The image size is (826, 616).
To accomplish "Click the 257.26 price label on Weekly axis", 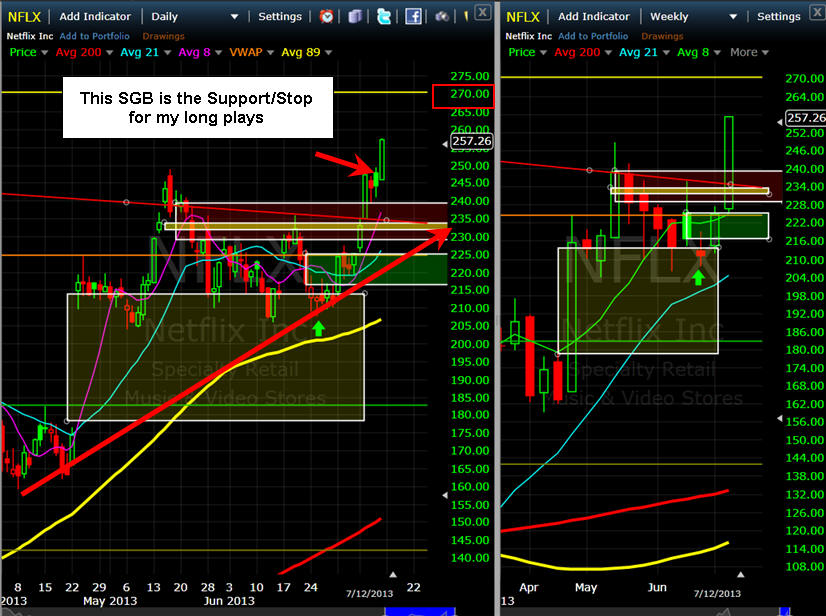I will pos(805,118).
